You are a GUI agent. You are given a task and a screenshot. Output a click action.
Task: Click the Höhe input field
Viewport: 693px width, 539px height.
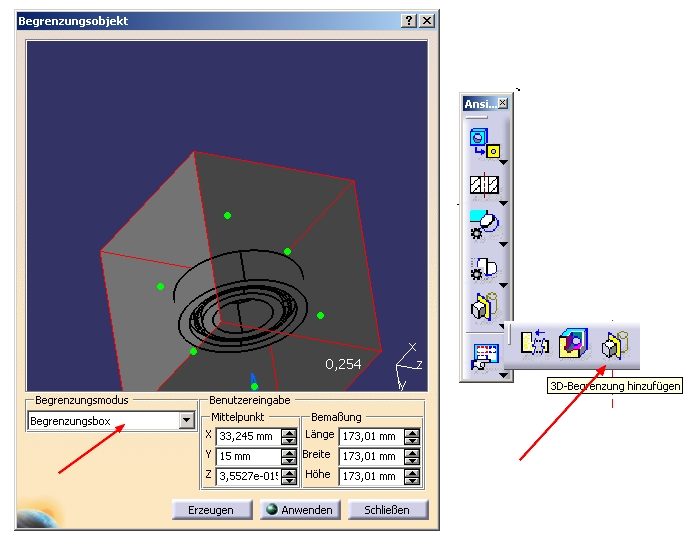371,476
